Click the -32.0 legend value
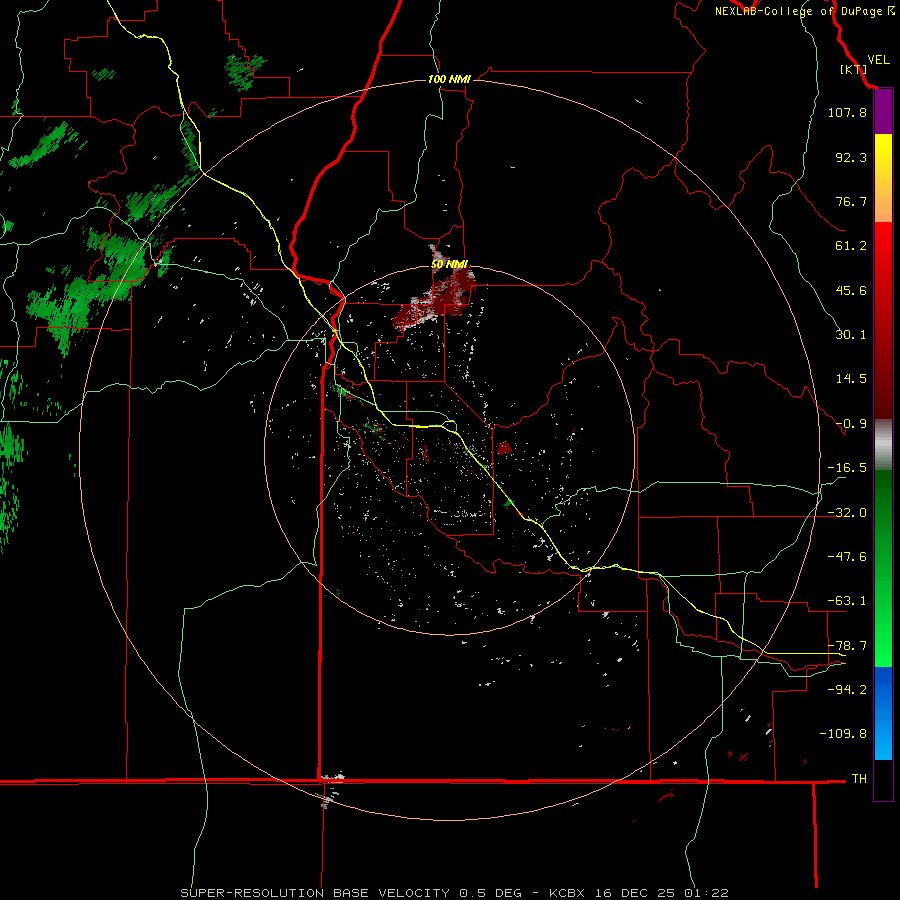900x900 pixels. click(x=847, y=513)
